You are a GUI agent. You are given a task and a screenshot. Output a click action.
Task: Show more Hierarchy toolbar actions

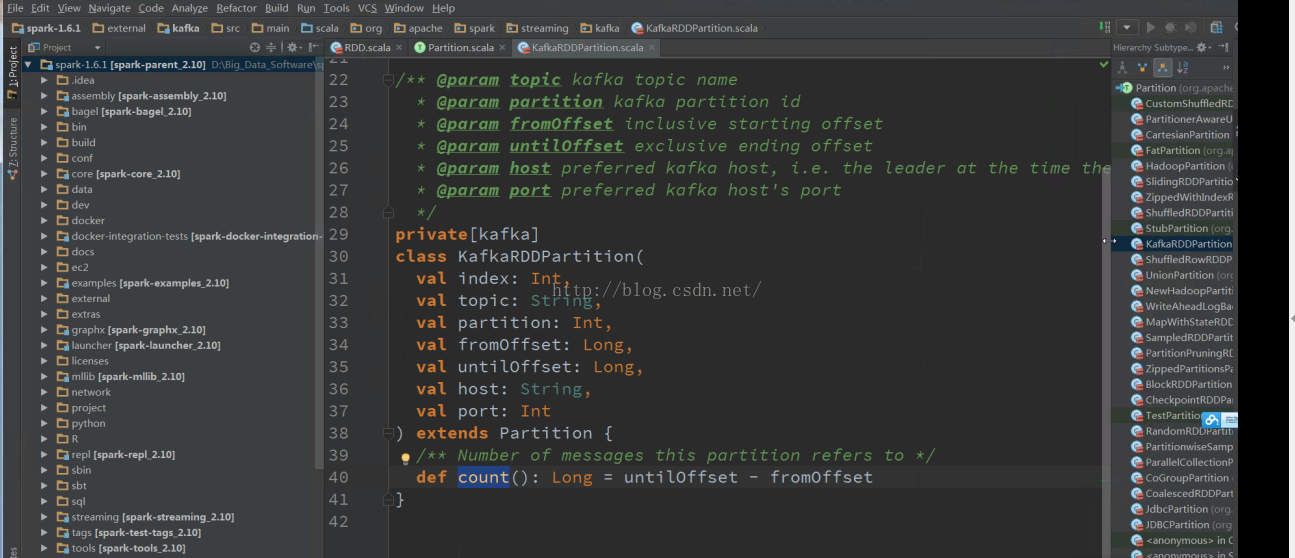point(1226,67)
